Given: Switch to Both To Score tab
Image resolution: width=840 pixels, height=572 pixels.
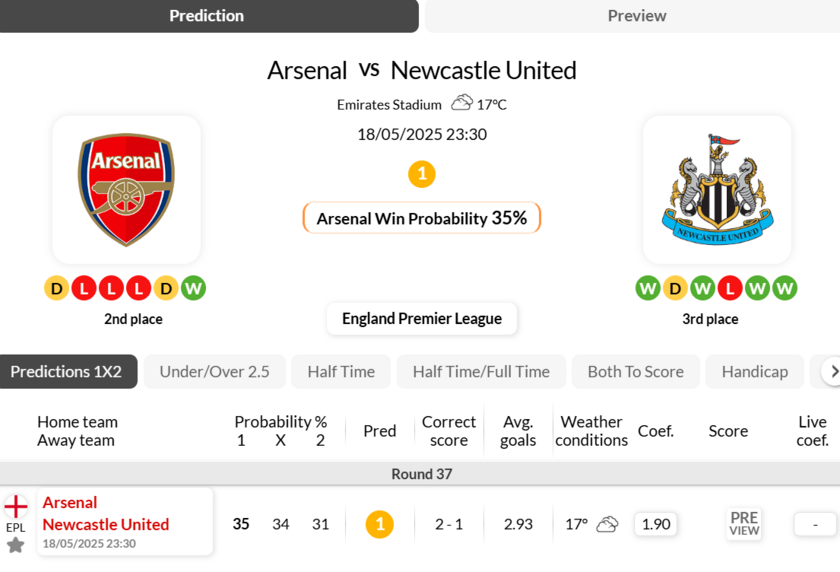Looking at the screenshot, I should [635, 372].
